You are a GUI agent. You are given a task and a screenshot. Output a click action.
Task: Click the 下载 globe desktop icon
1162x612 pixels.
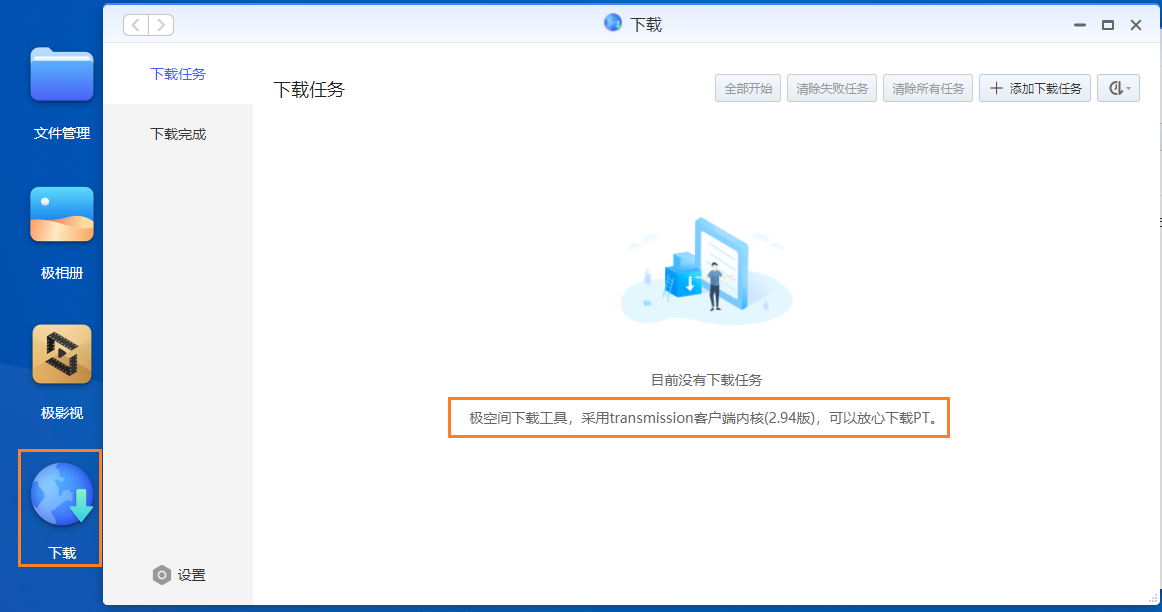click(x=62, y=495)
